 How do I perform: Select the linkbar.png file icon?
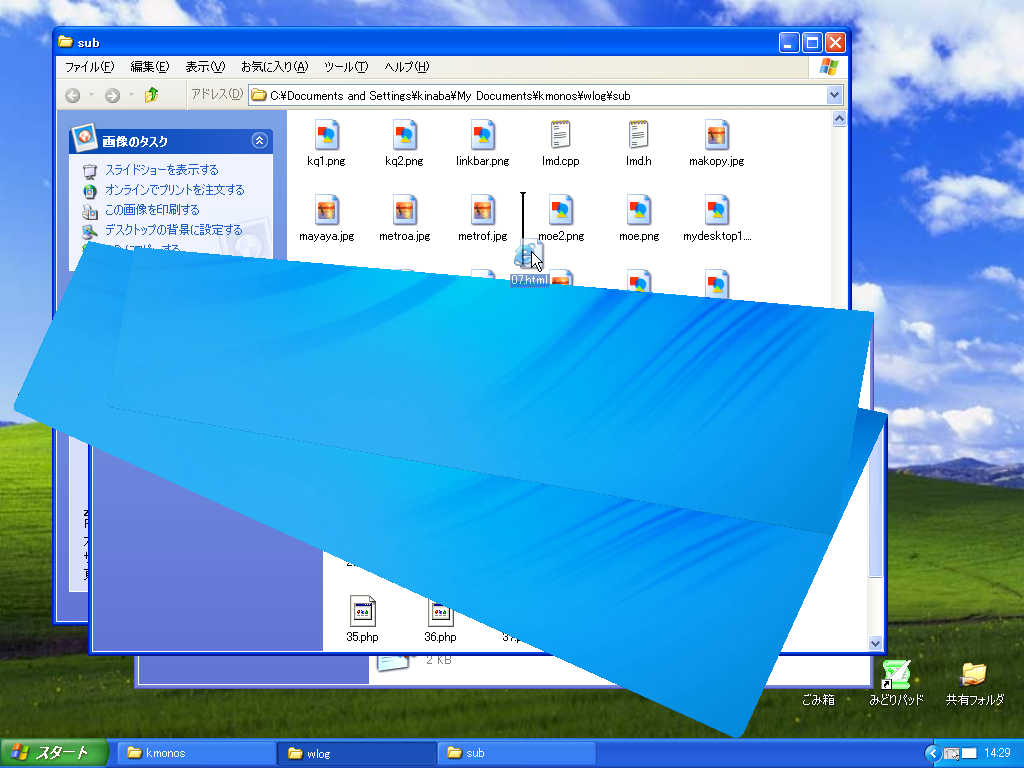click(482, 135)
